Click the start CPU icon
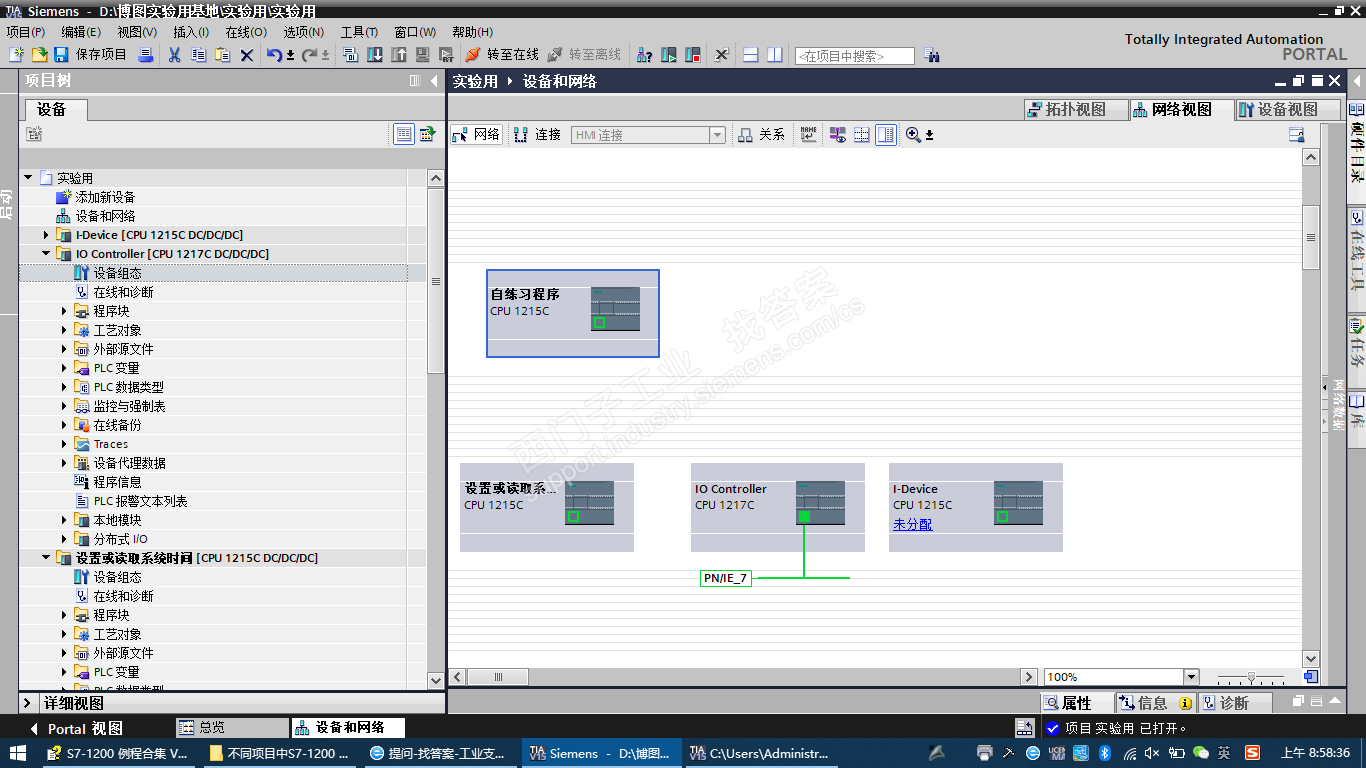Viewport: 1366px width, 768px height. click(669, 55)
